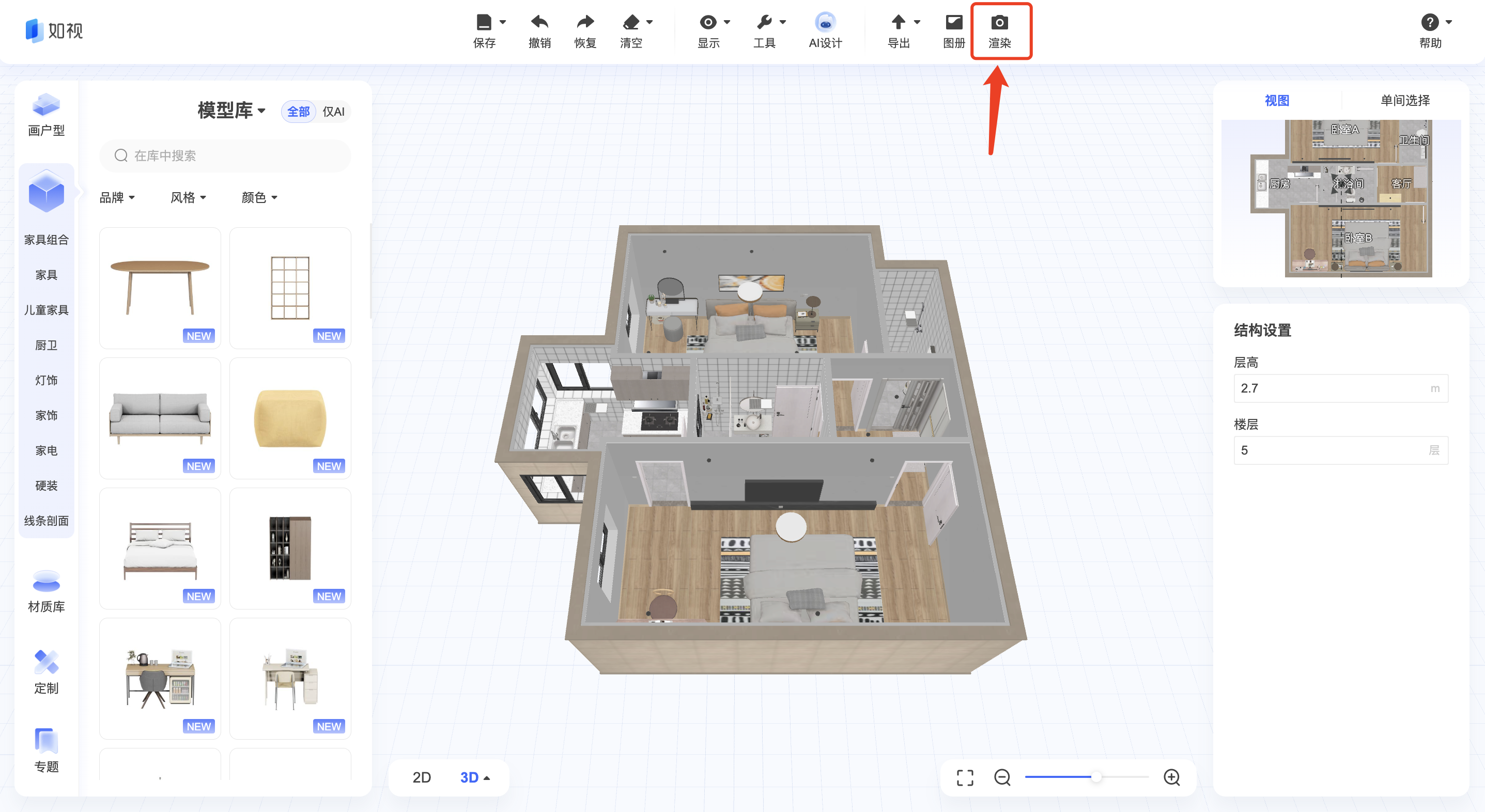
Task: Select the oval wooden table thumbnail
Action: pyautogui.click(x=160, y=288)
